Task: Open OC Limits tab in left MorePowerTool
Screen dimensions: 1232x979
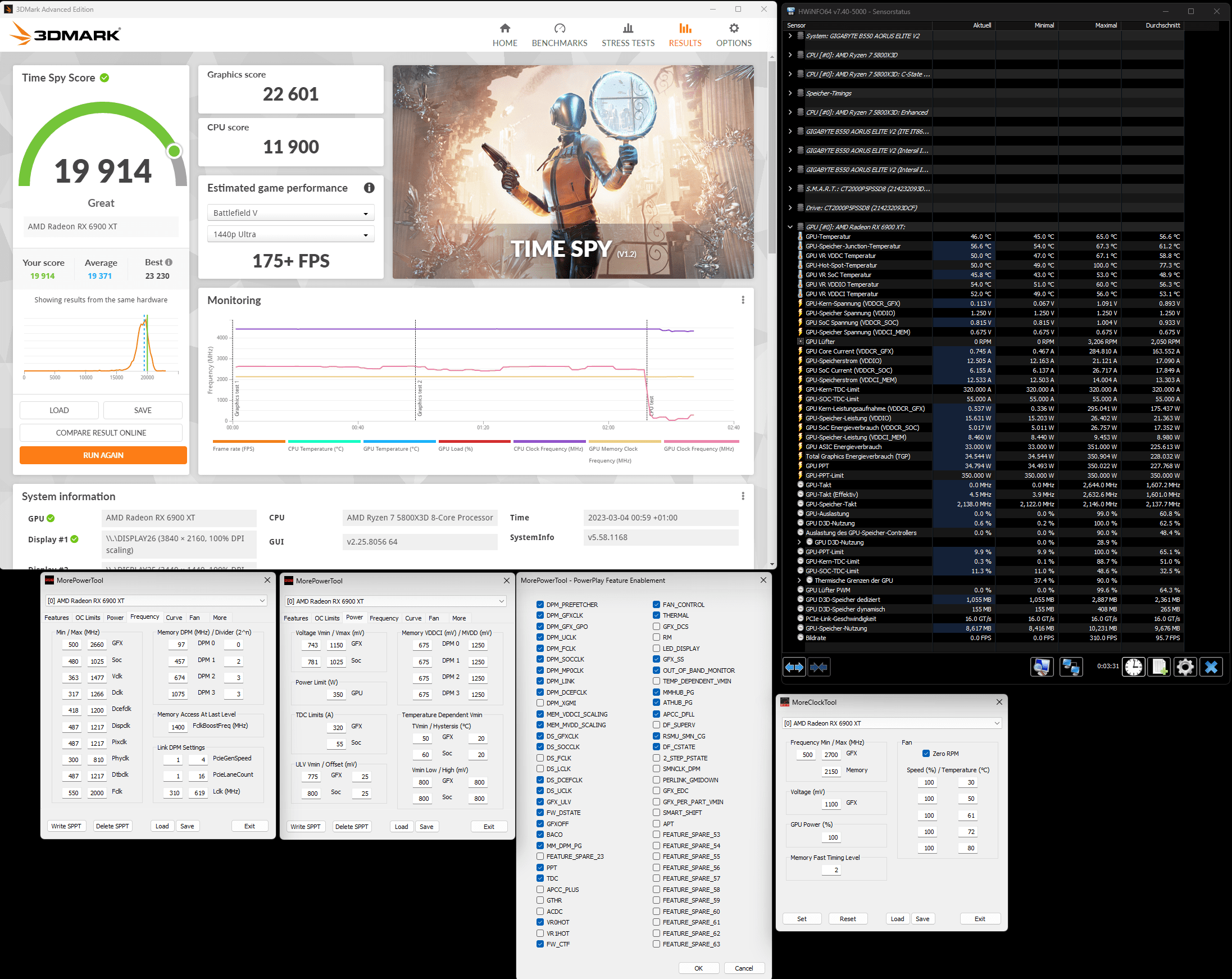Action: pos(88,618)
